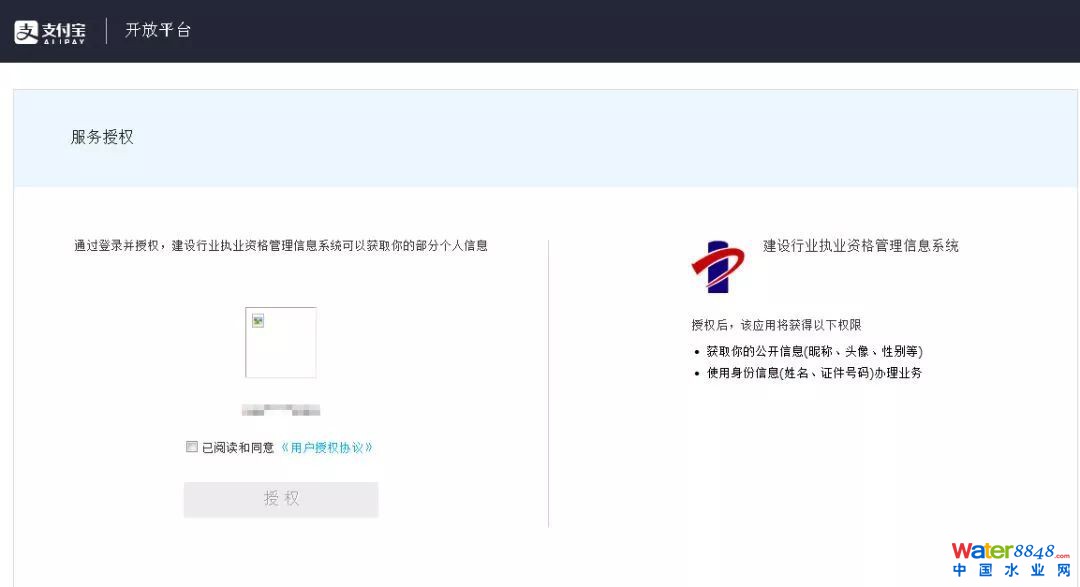Select the 服务授权 section heading
The width and height of the screenshot is (1080, 587).
click(x=102, y=137)
